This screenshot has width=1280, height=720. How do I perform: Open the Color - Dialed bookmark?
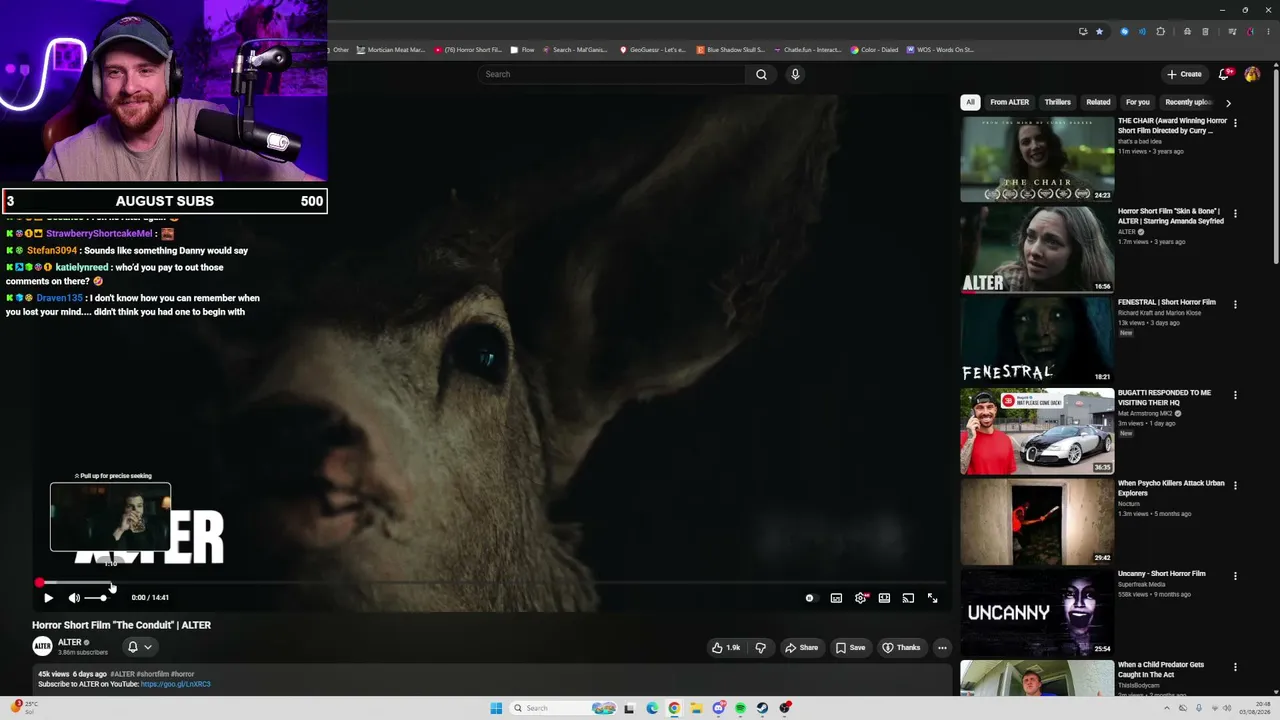874,50
